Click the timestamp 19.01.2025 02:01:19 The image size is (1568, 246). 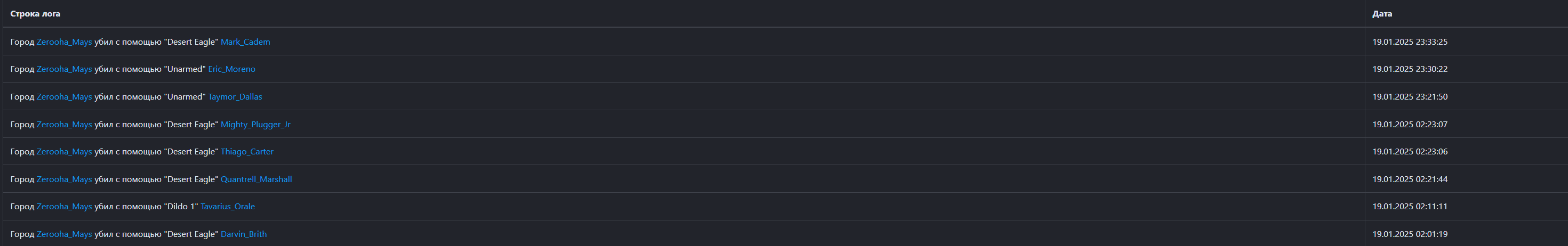click(x=1410, y=234)
